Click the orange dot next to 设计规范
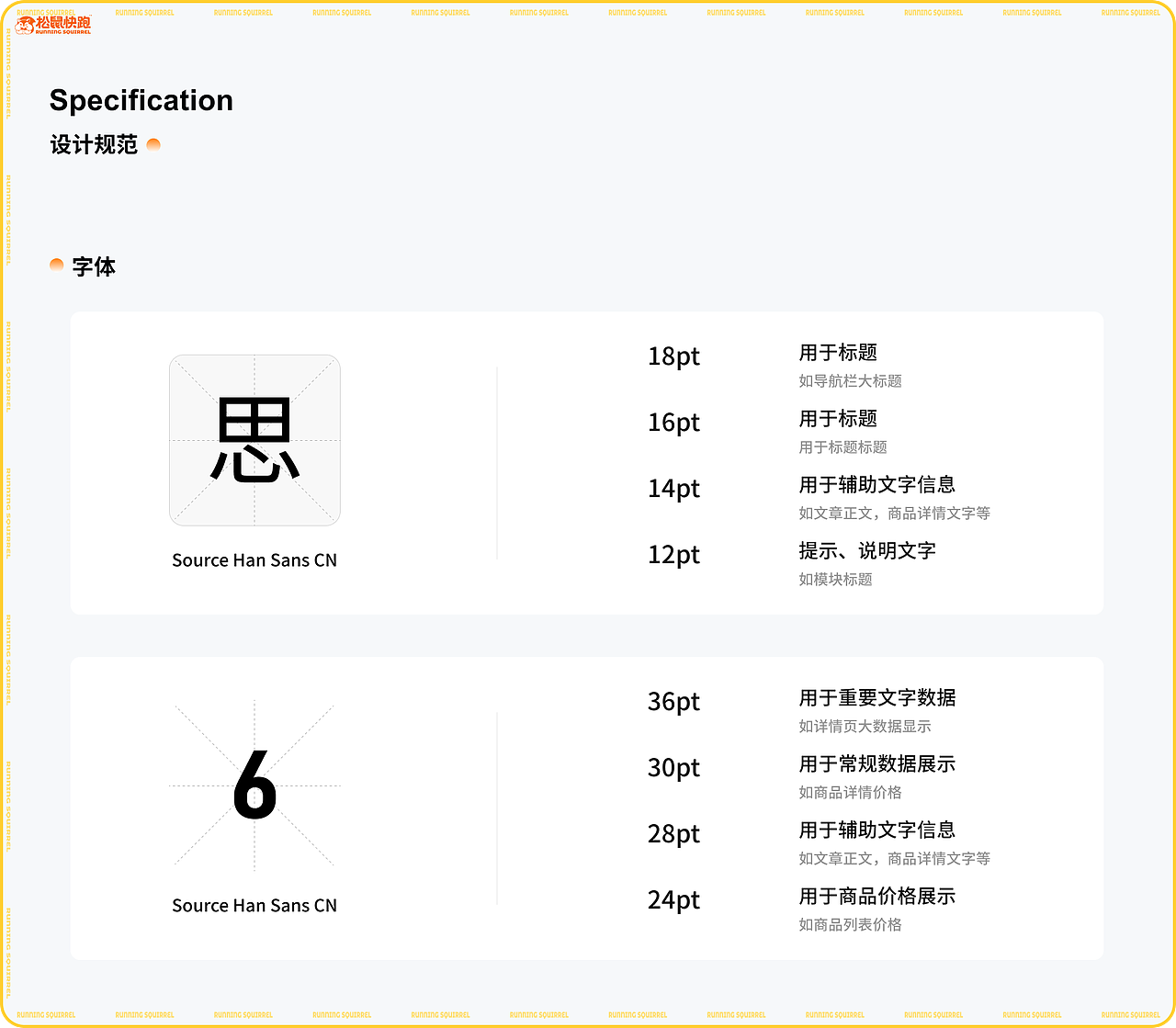Image resolution: width=1176 pixels, height=1028 pixels. coord(153,144)
